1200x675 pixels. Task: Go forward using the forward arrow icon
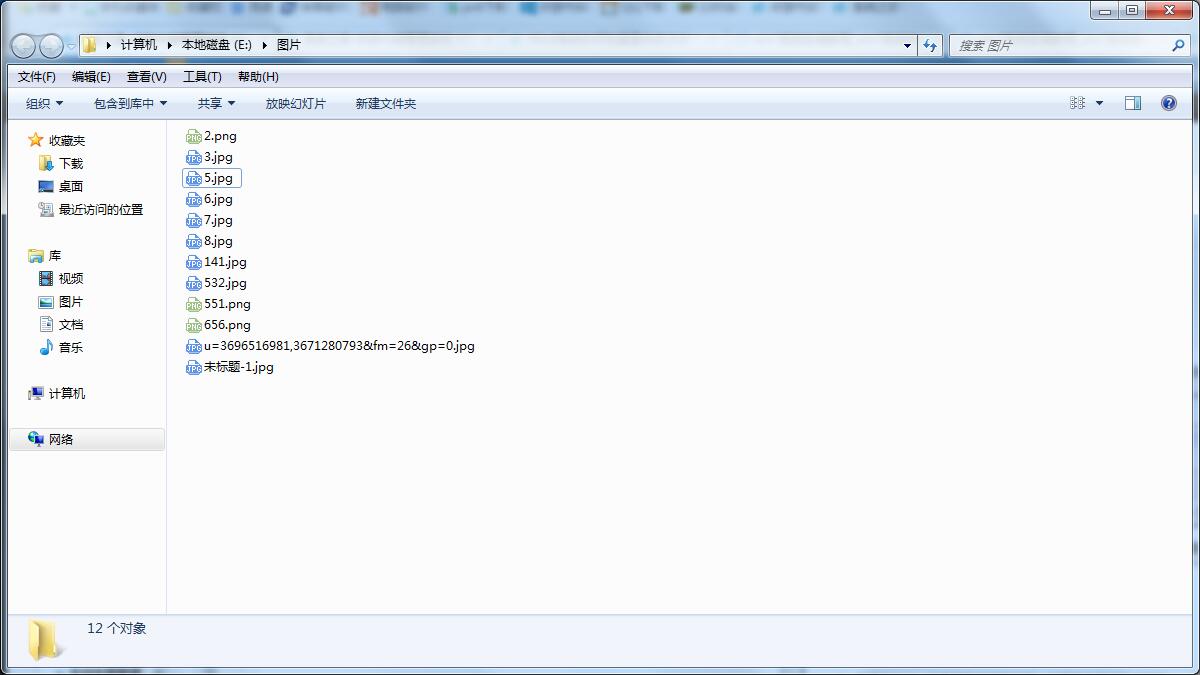click(50, 45)
